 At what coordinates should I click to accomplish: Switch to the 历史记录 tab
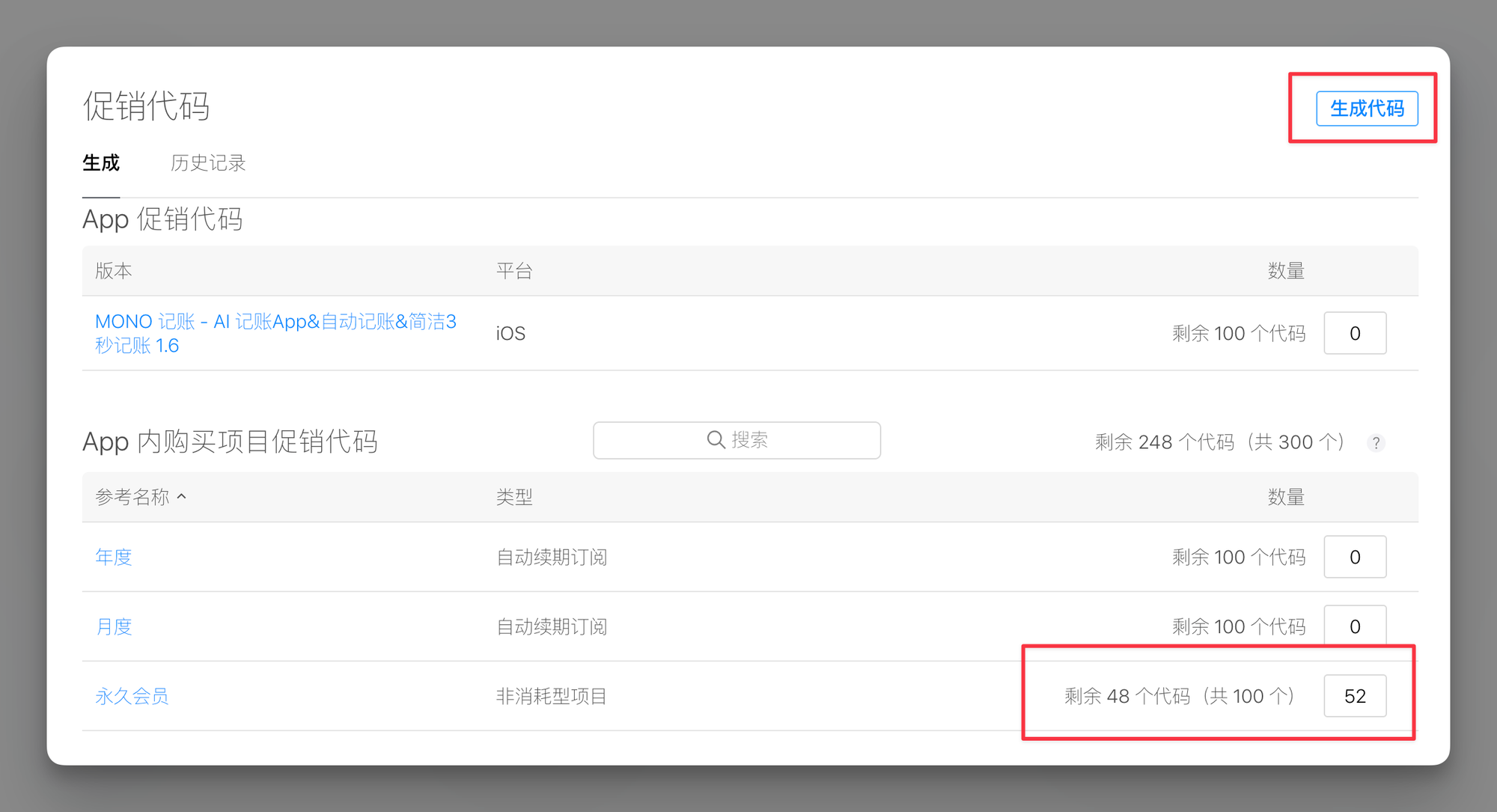click(x=208, y=162)
